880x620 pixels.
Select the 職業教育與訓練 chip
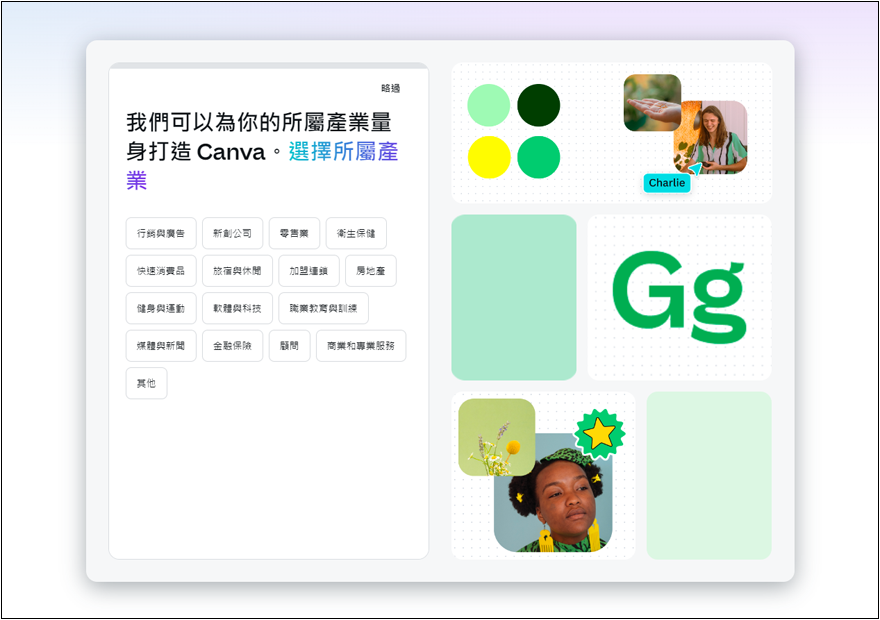[x=324, y=308]
